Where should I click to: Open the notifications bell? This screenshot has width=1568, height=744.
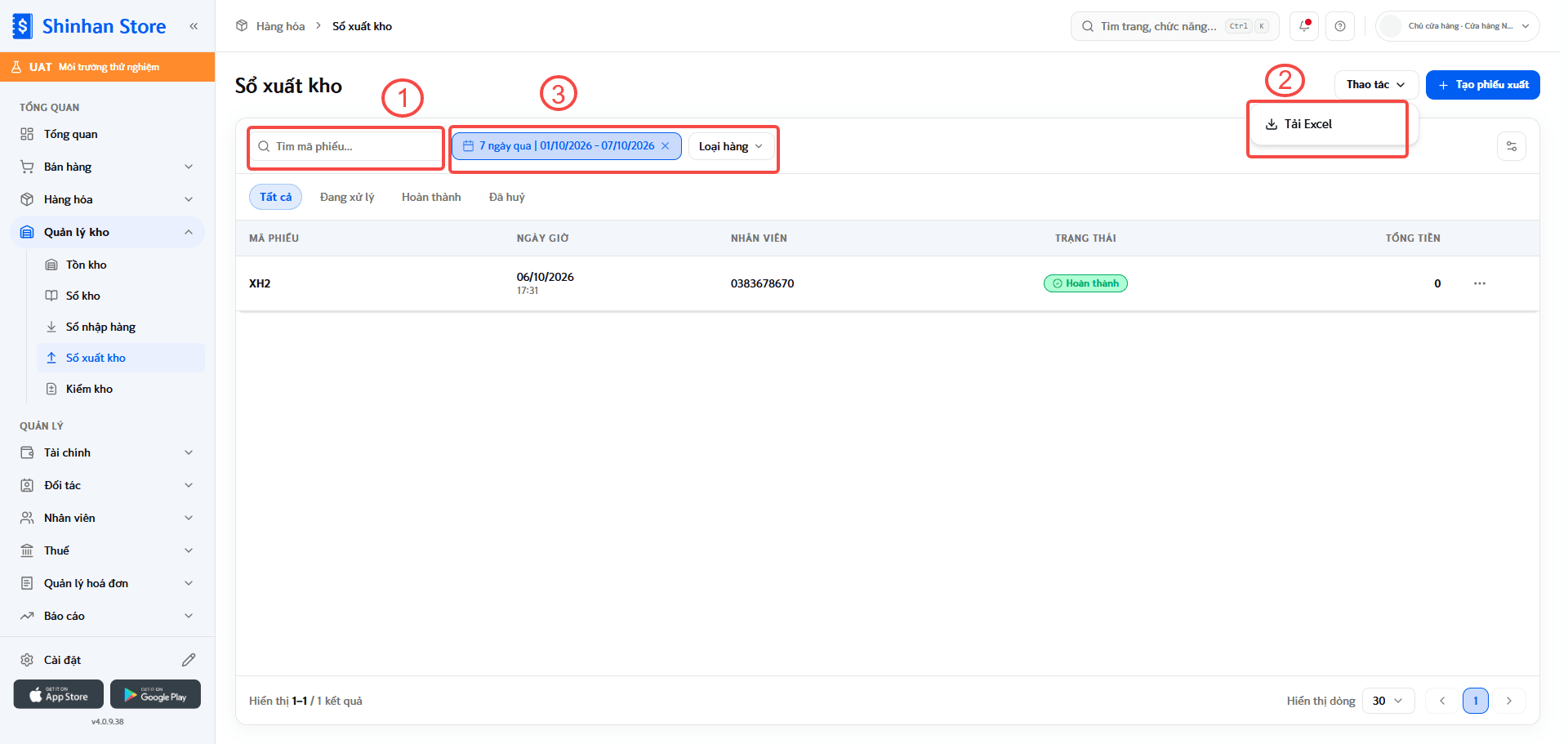(1304, 26)
